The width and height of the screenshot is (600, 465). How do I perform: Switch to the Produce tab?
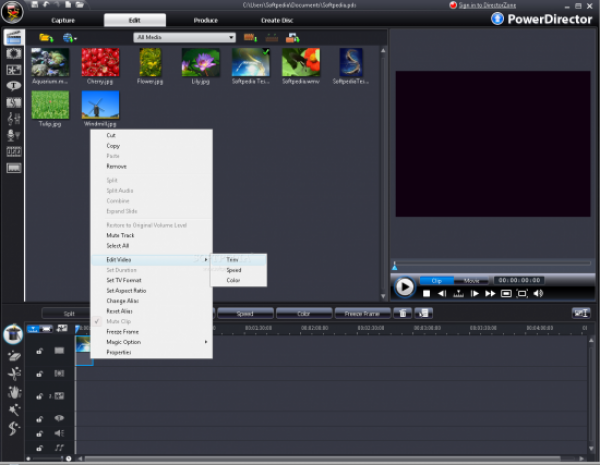tap(205, 20)
